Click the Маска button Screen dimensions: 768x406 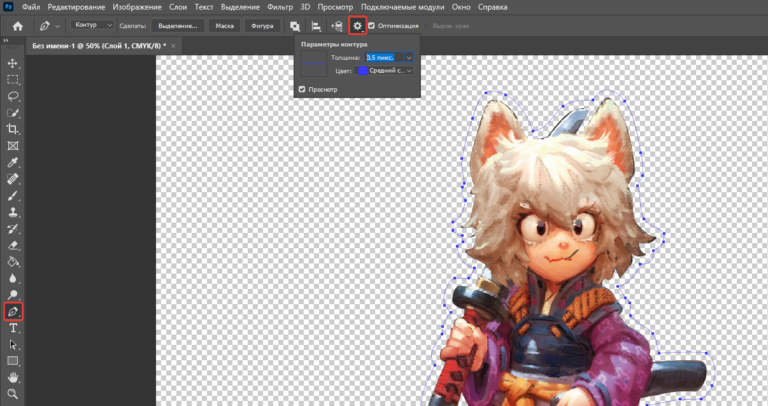click(225, 25)
